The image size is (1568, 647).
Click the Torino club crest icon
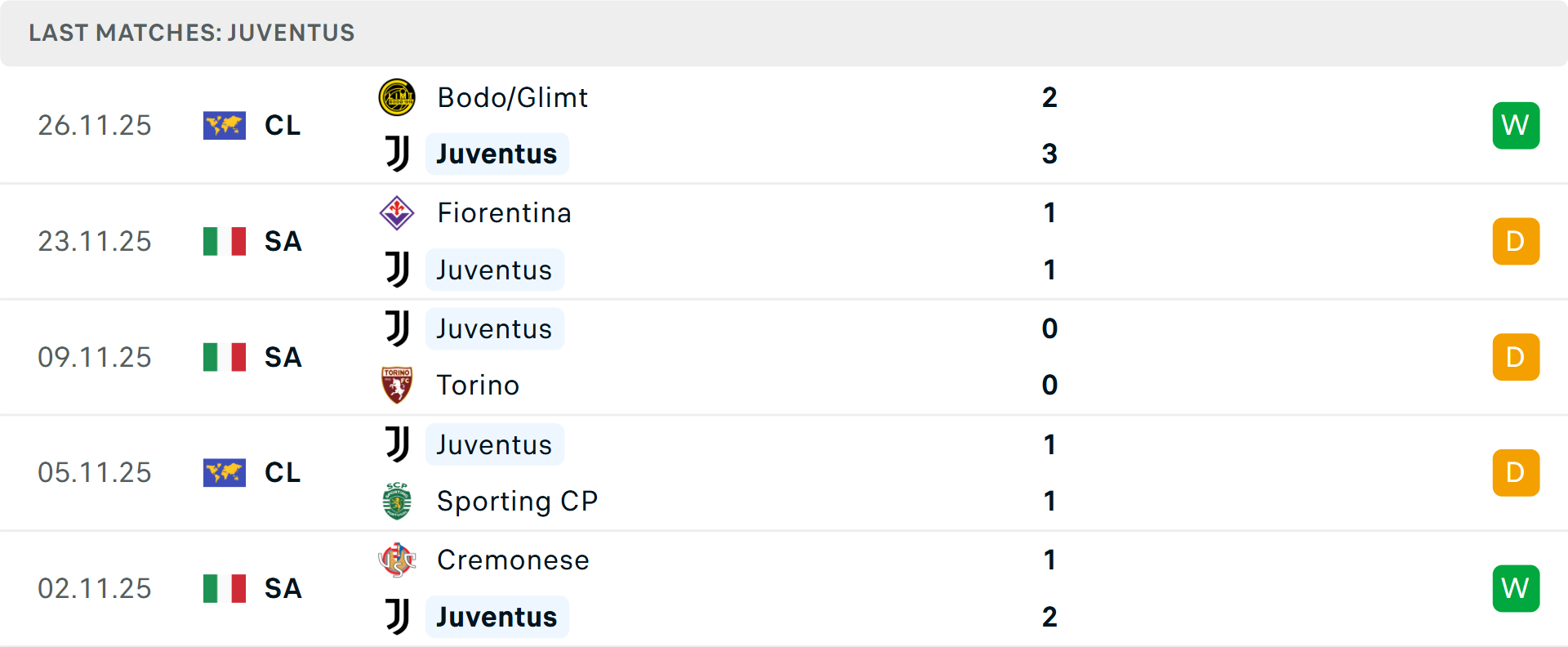pos(397,385)
